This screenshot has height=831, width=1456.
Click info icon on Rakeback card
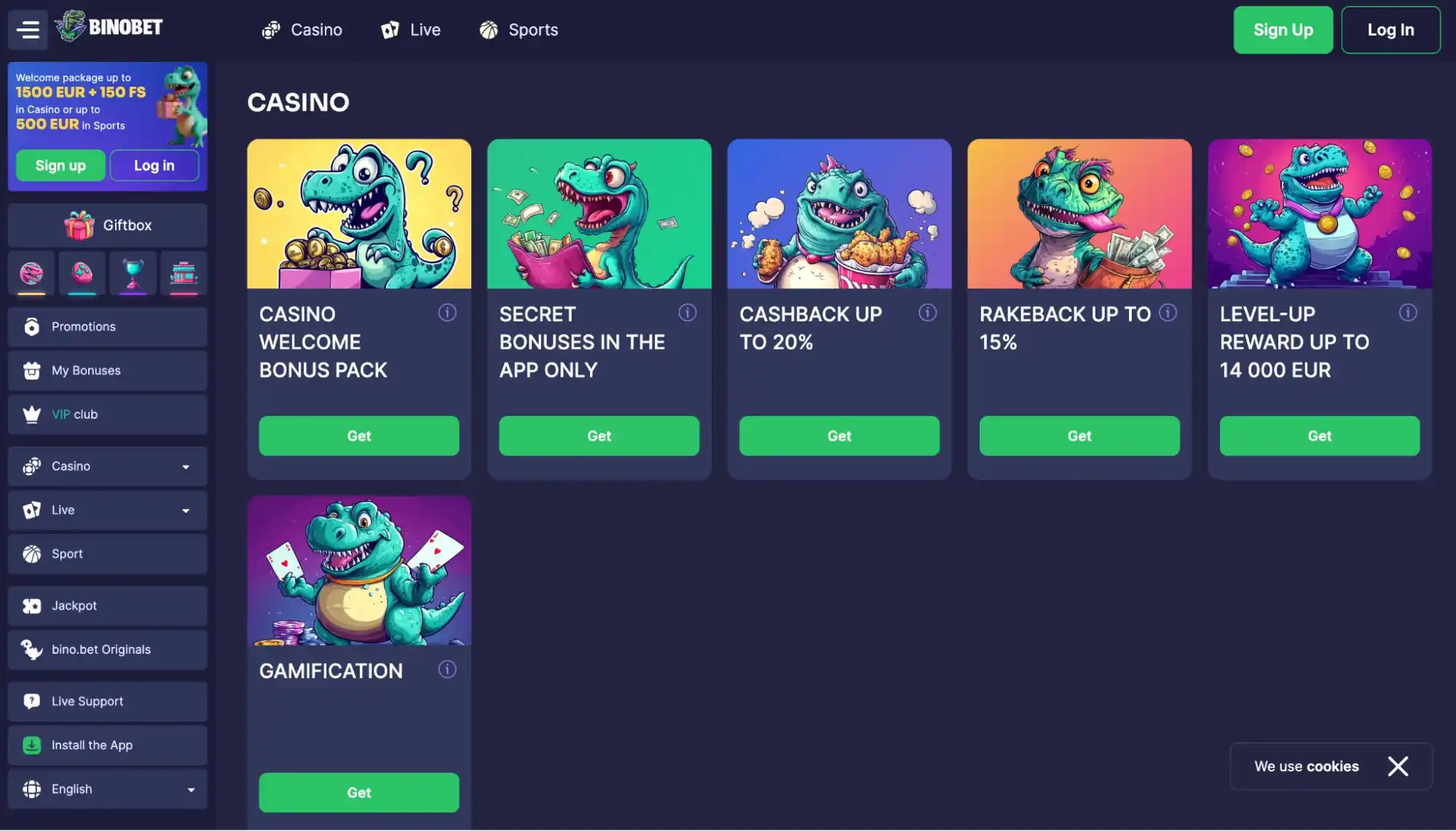click(1168, 312)
